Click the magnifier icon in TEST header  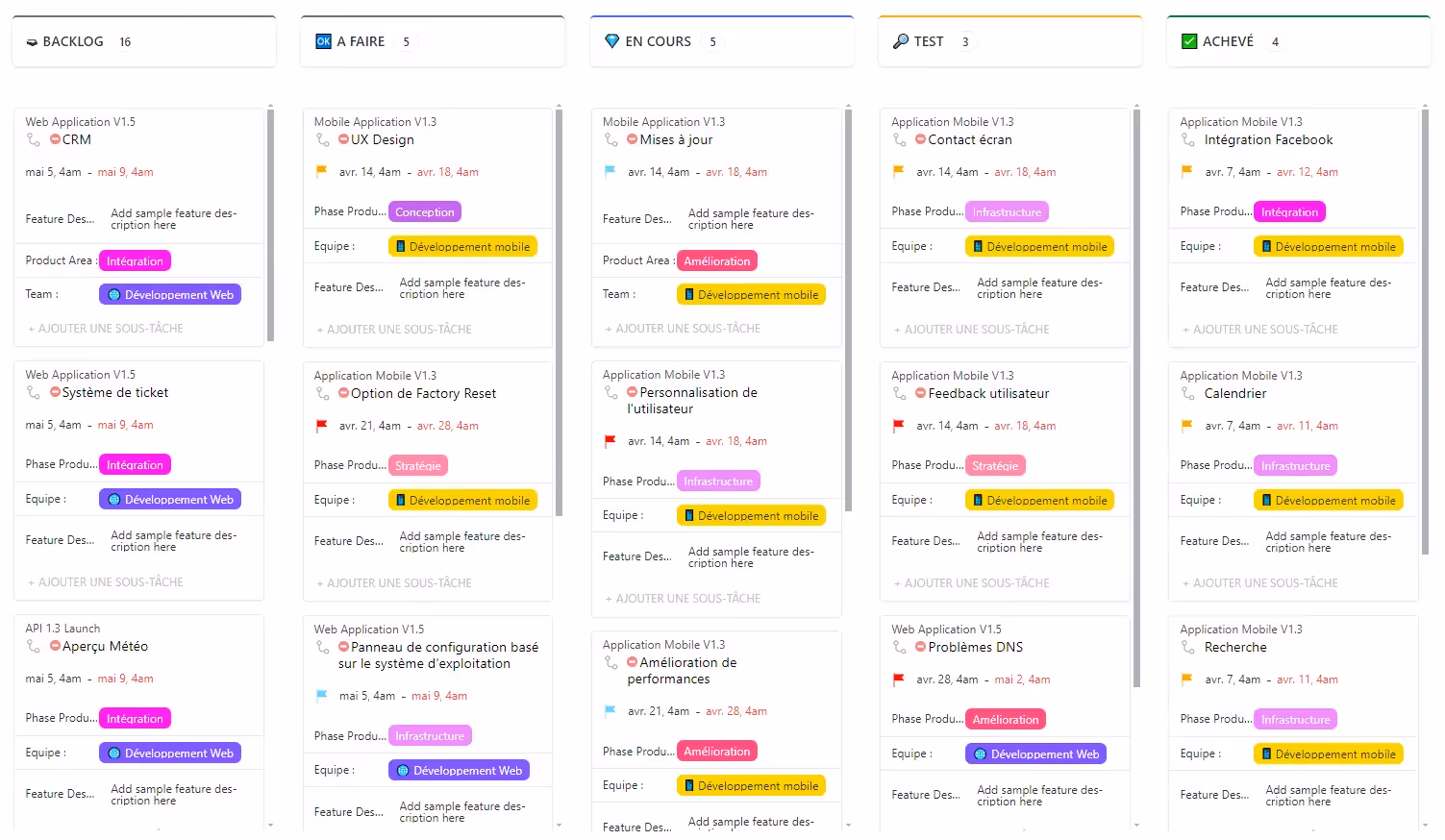tap(900, 41)
